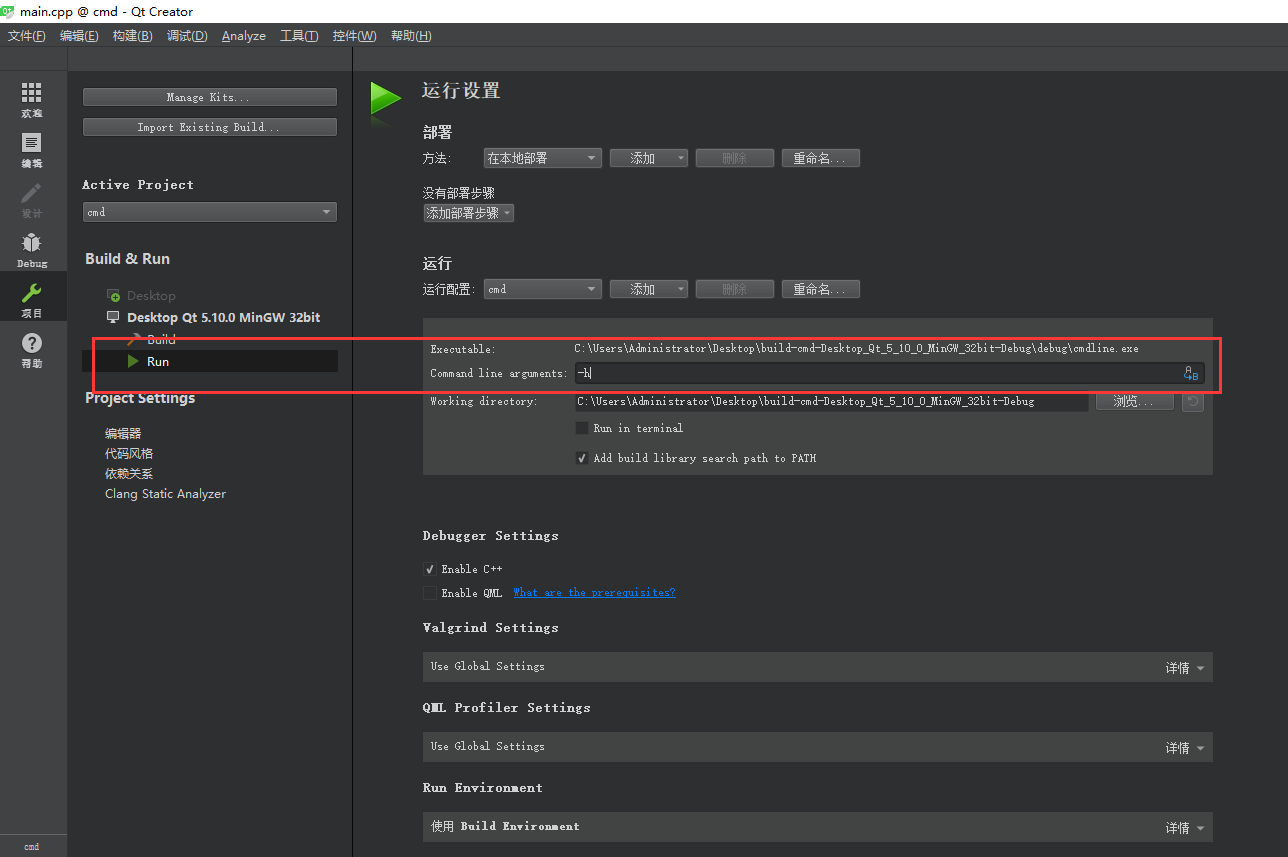Open the cmd run configuration dropdown
The width and height of the screenshot is (1288, 857).
pyautogui.click(x=542, y=288)
